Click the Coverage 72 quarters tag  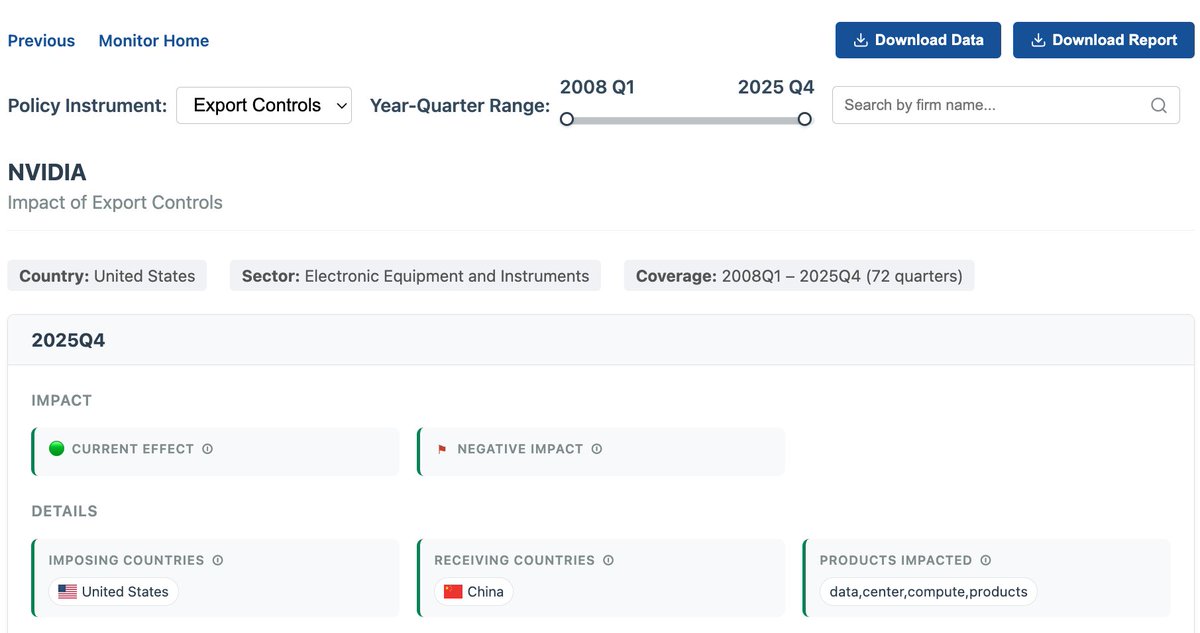click(799, 276)
